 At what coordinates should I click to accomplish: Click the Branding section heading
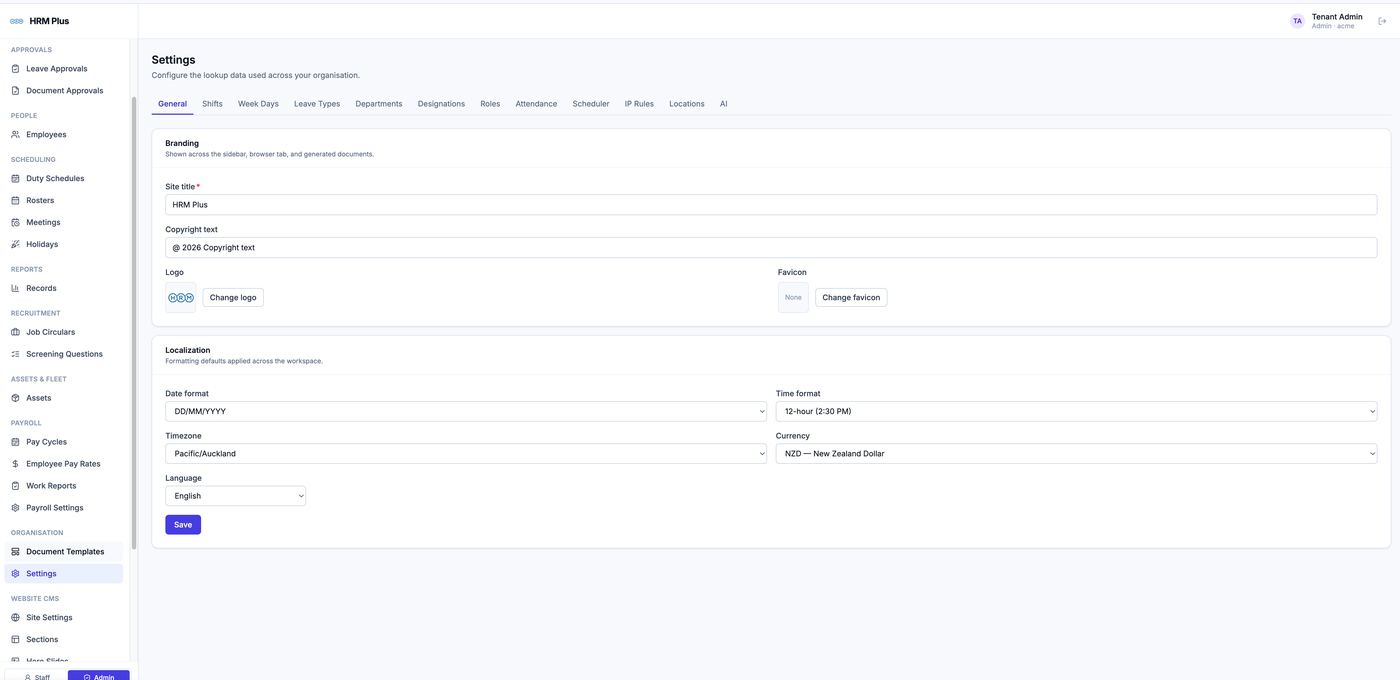(x=182, y=144)
